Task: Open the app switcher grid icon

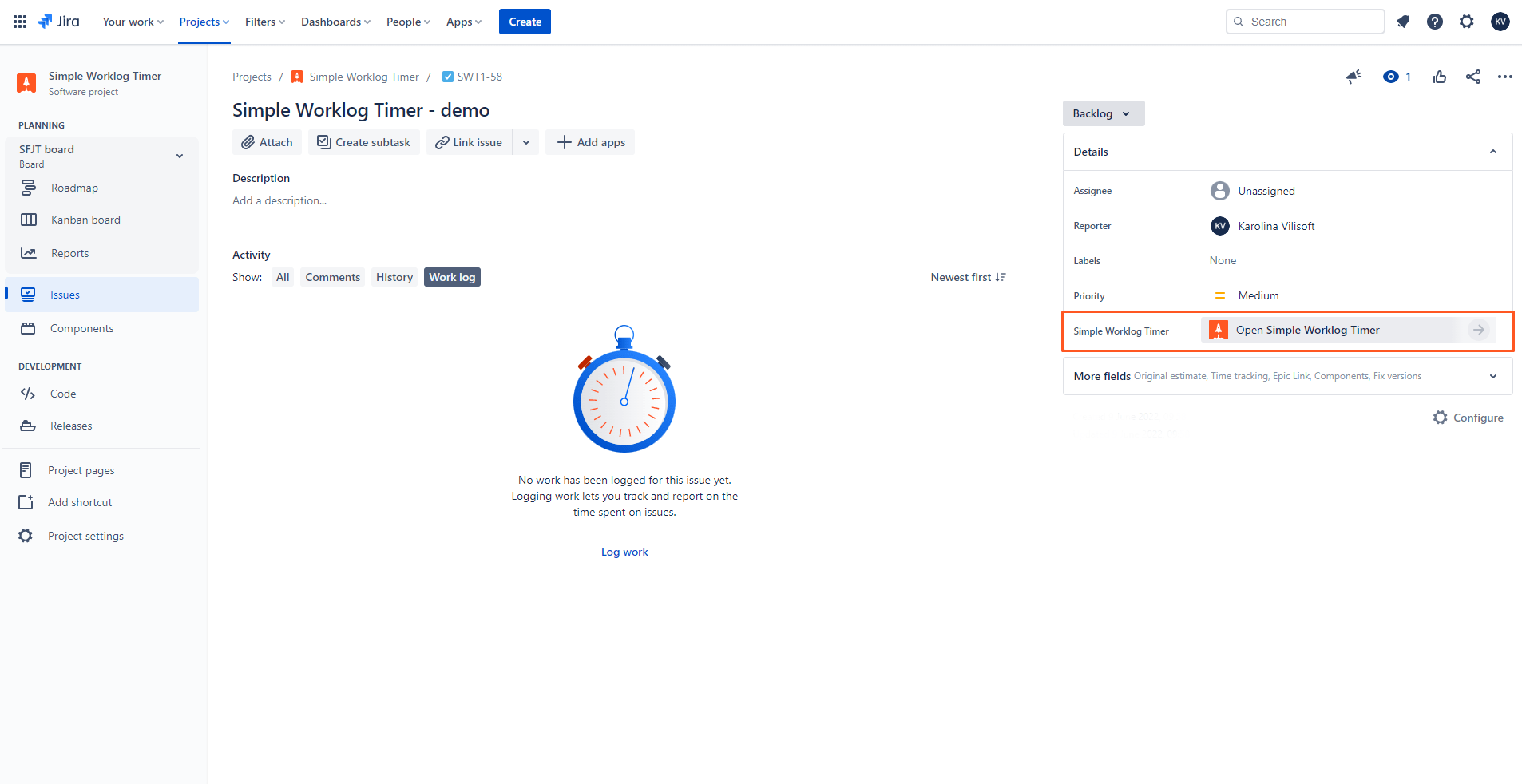Action: (x=20, y=22)
